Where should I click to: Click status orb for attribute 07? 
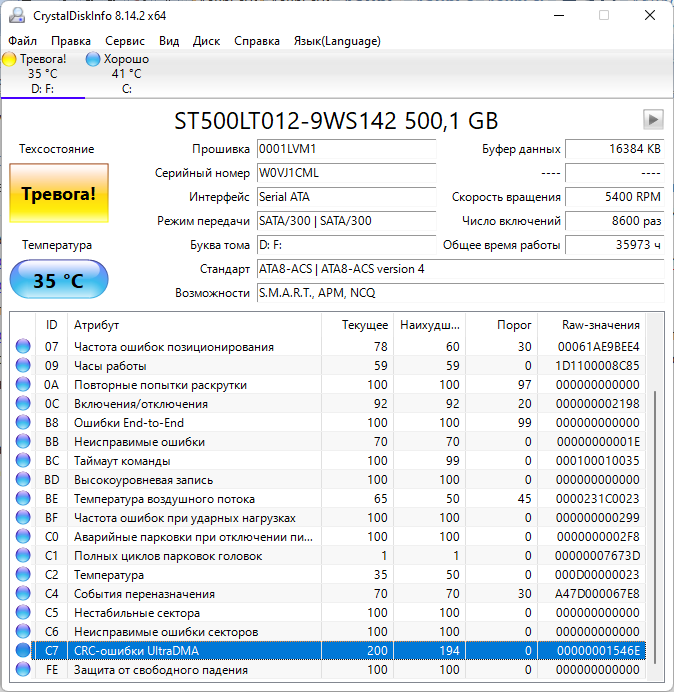click(x=23, y=346)
